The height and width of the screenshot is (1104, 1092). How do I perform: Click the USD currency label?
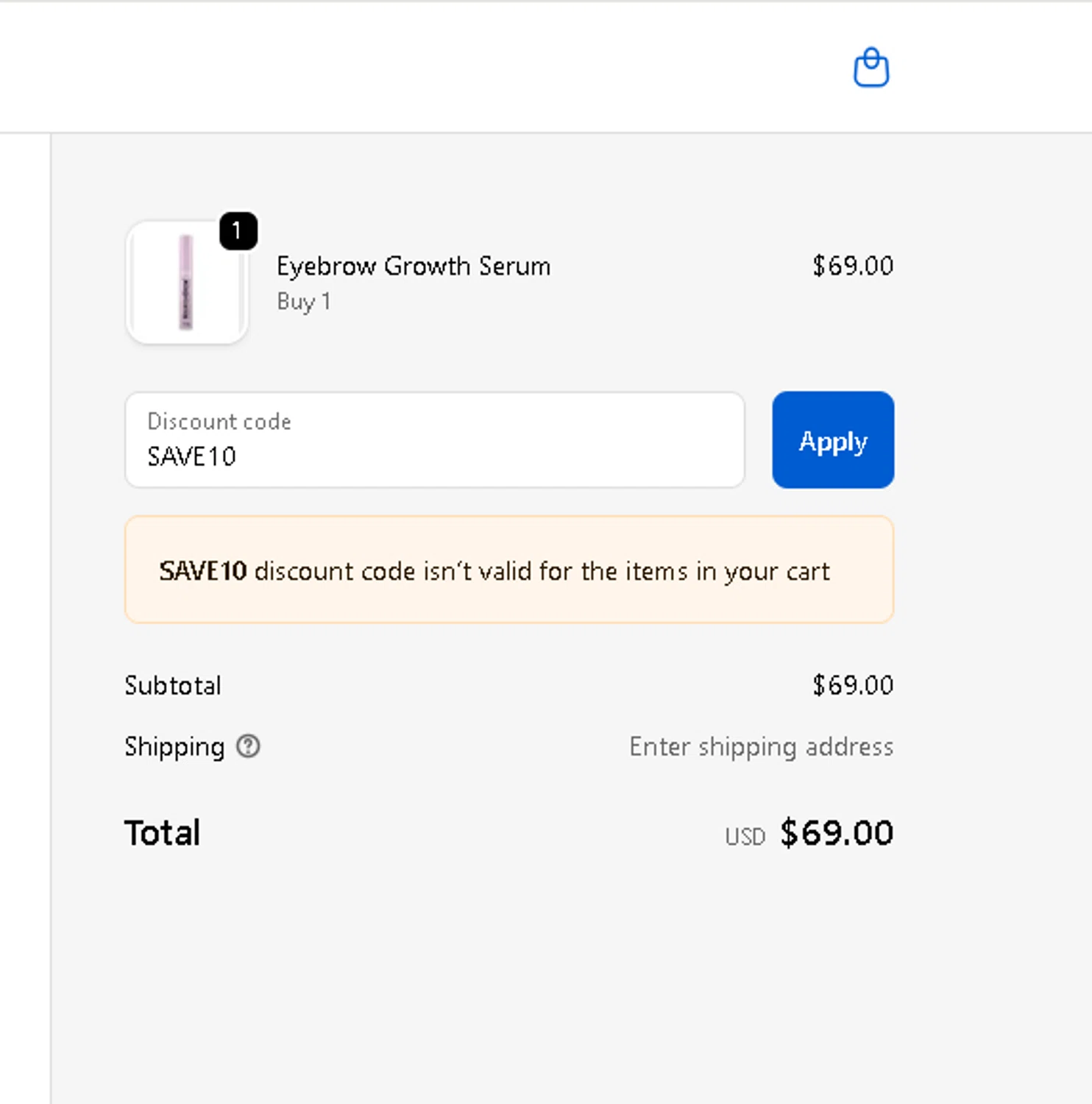[745, 837]
